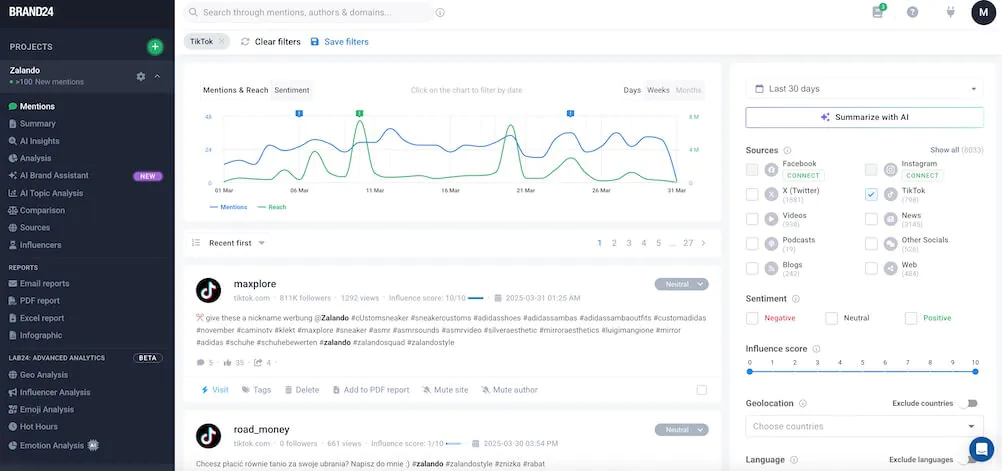Open road_money Neutral sentiment dropdown
1002x471 pixels.
[681, 430]
